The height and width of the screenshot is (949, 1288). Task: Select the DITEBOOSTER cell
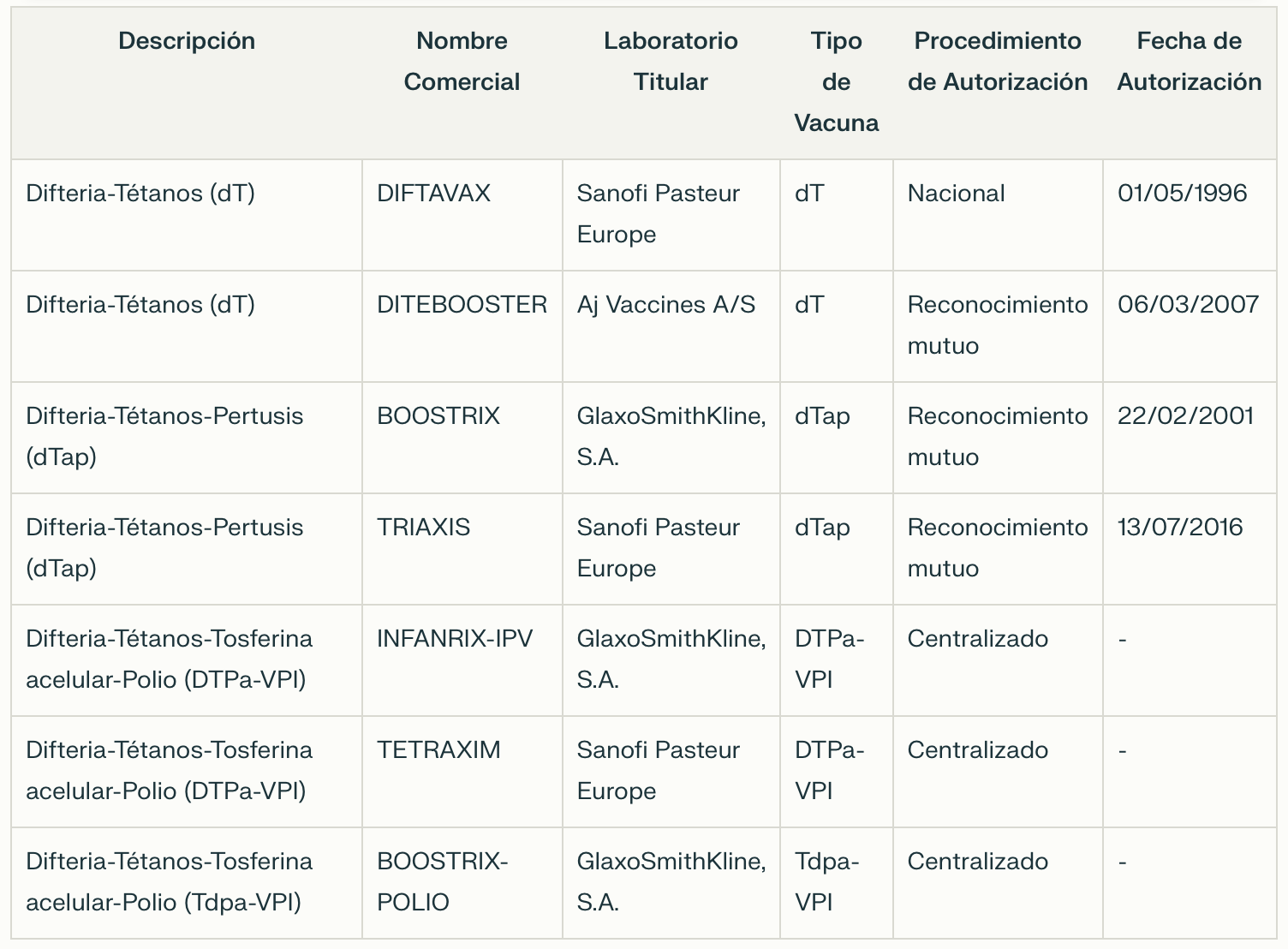pyautogui.click(x=462, y=305)
